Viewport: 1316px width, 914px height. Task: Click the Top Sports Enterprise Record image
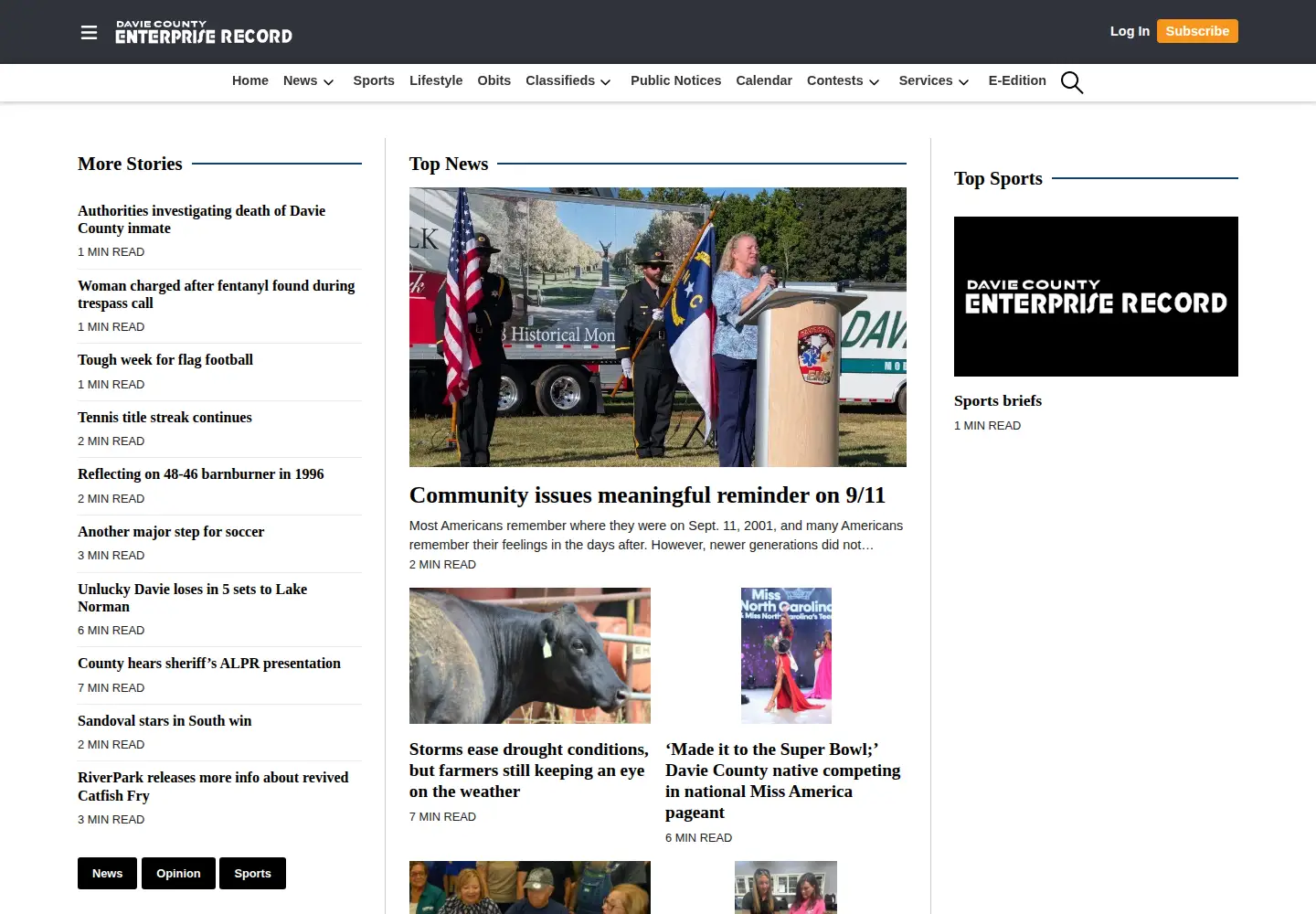point(1096,296)
